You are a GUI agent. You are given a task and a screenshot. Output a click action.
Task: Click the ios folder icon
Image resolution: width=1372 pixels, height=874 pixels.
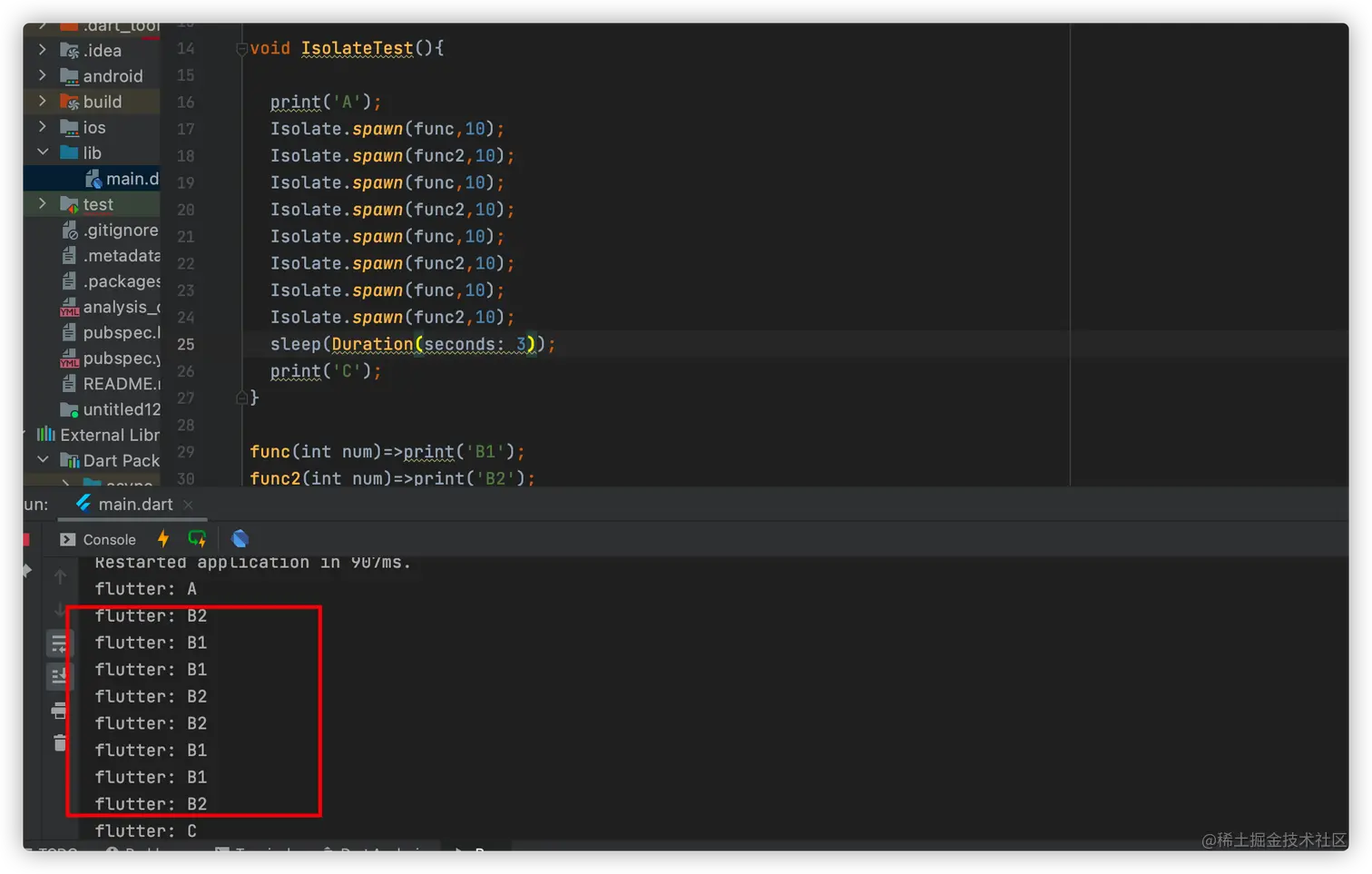pyautogui.click(x=69, y=127)
